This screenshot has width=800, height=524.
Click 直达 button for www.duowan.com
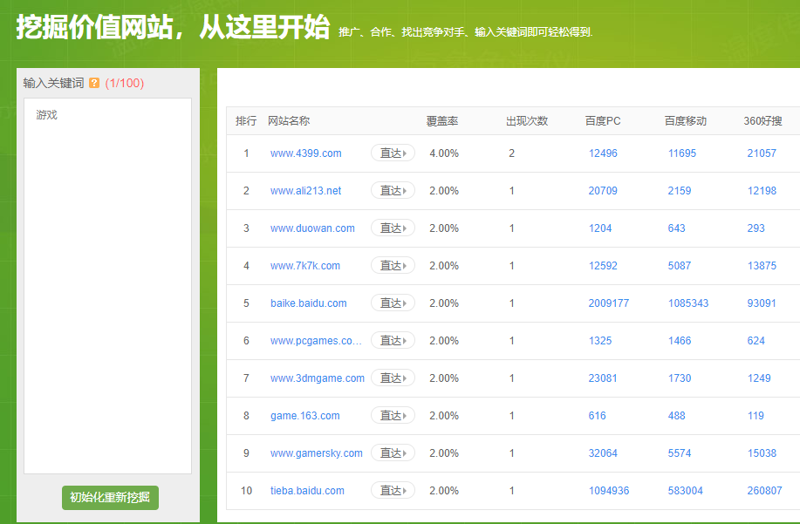[x=393, y=228]
